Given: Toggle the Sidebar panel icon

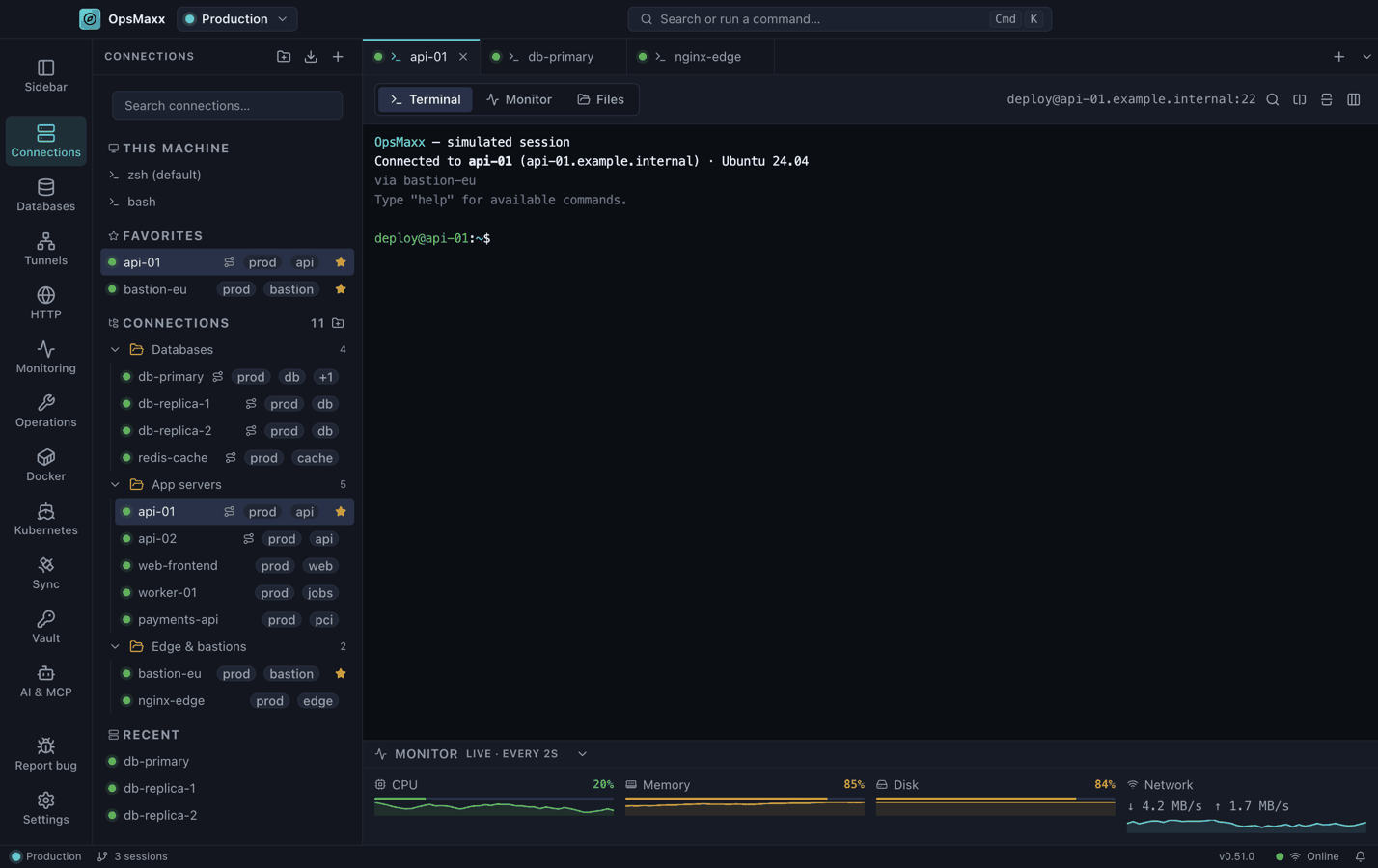Looking at the screenshot, I should (x=45, y=75).
